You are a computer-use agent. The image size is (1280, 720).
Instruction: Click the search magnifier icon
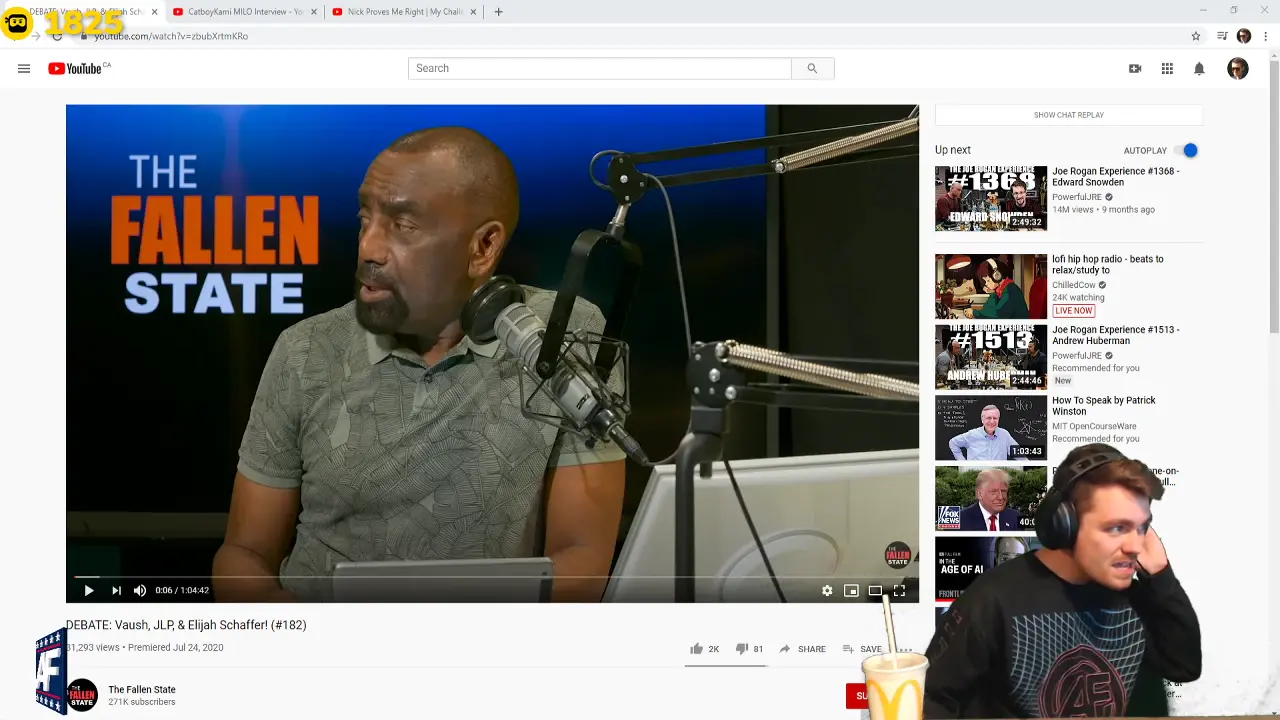tap(811, 68)
